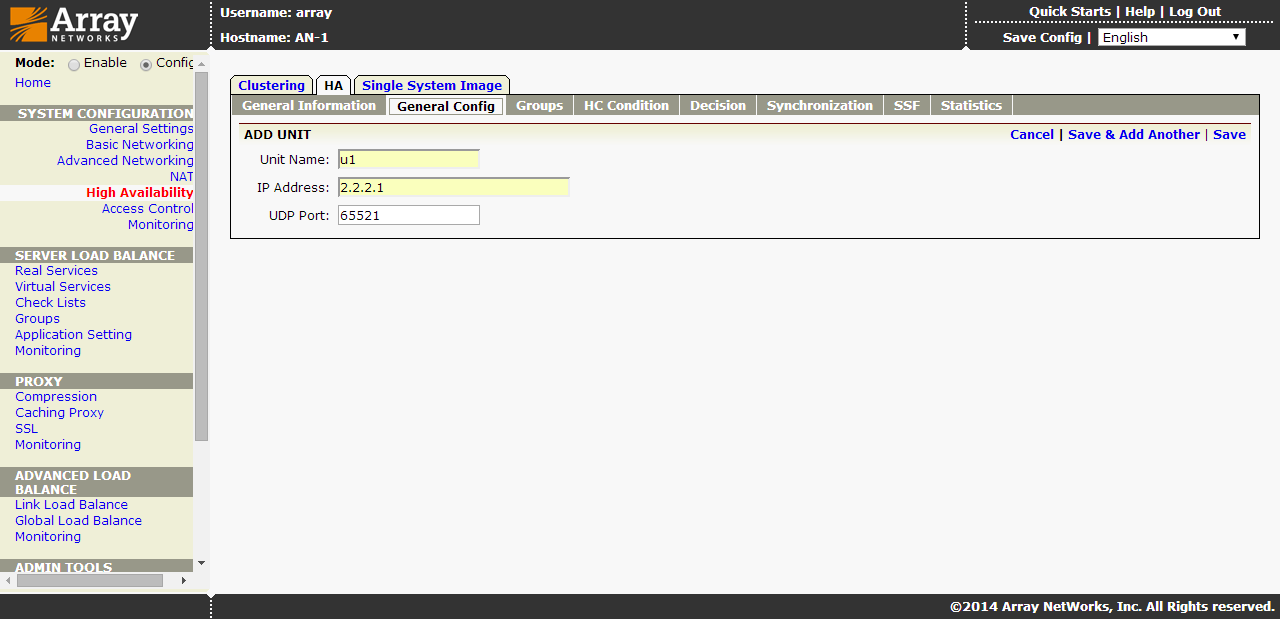Screen dimensions: 1280x619
Task: Open the Synchronization tab
Action: pos(819,106)
